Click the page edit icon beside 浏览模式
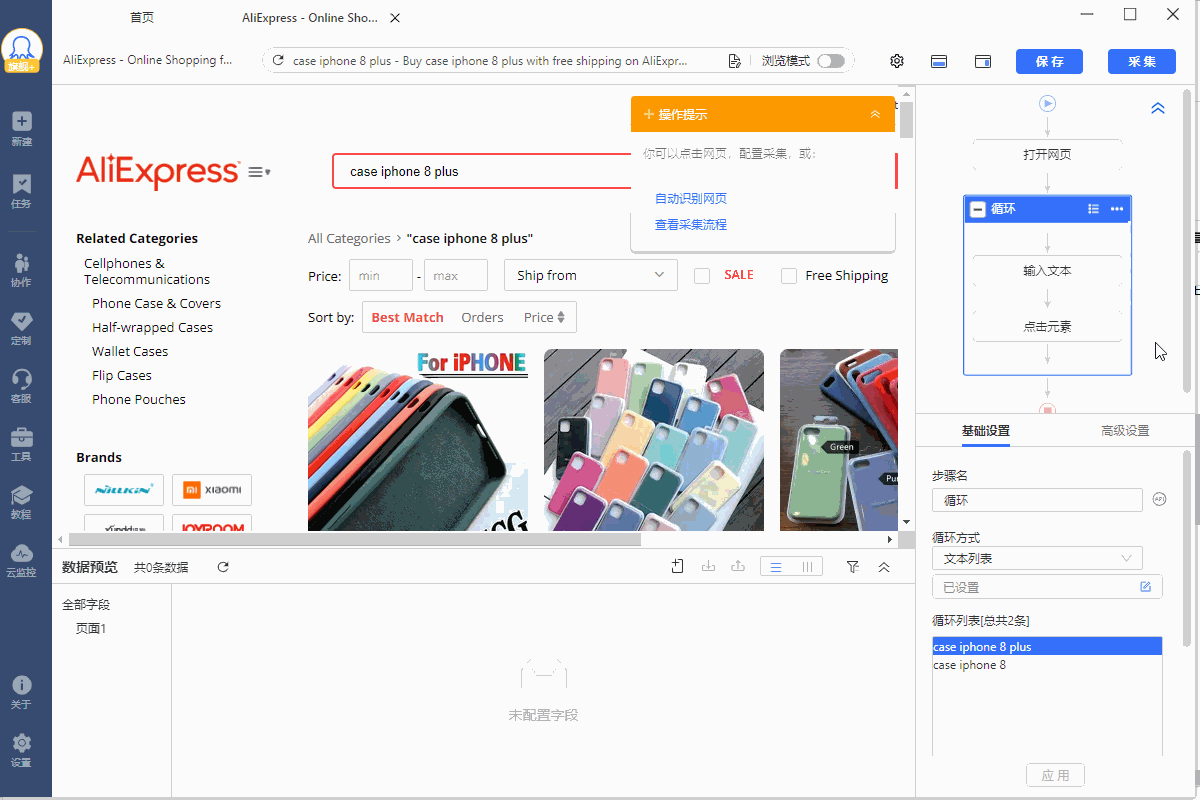1200x800 pixels. (735, 61)
